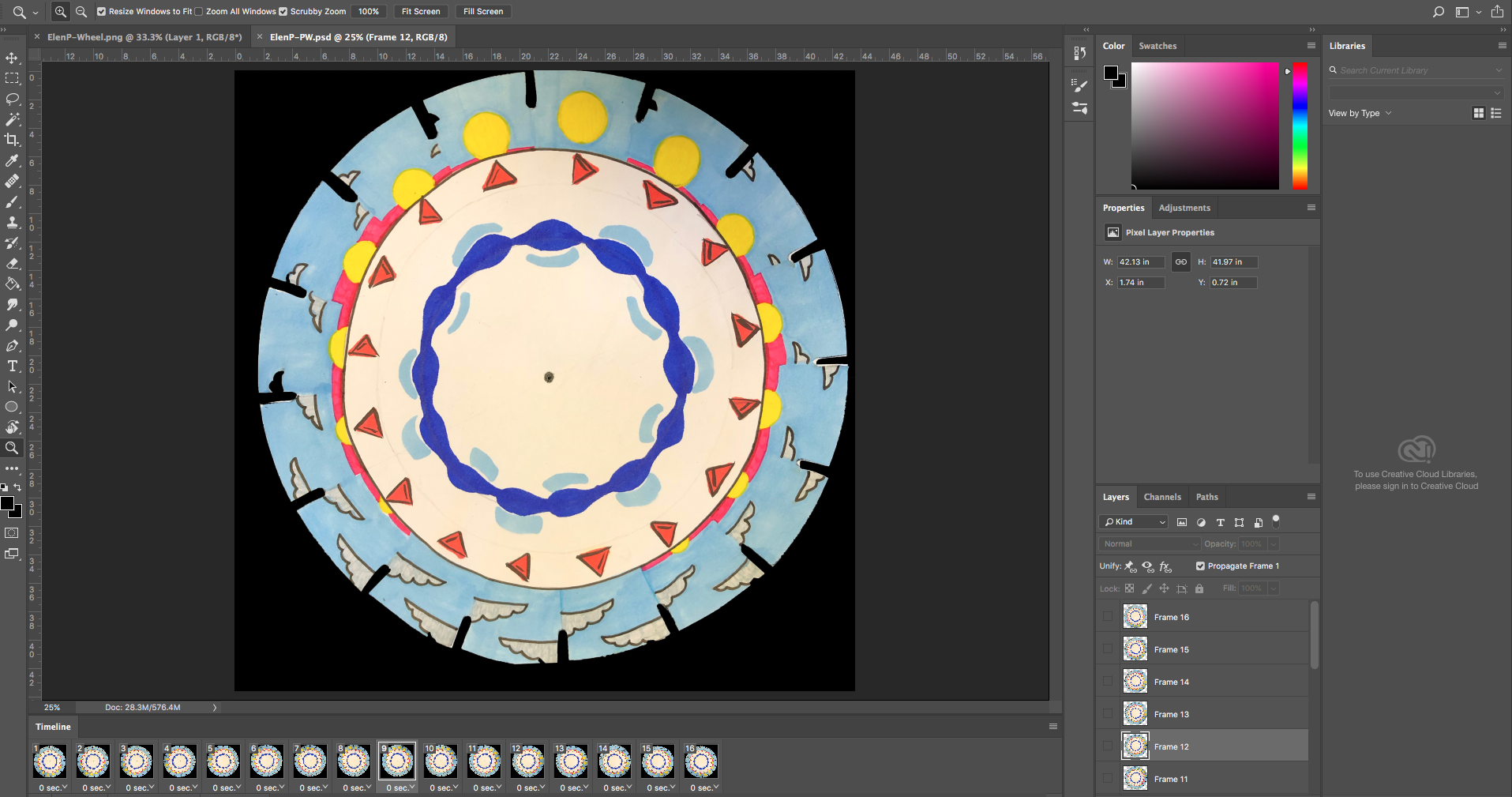This screenshot has height=797, width=1512.
Task: Click the Fill Screen button
Action: [x=482, y=12]
